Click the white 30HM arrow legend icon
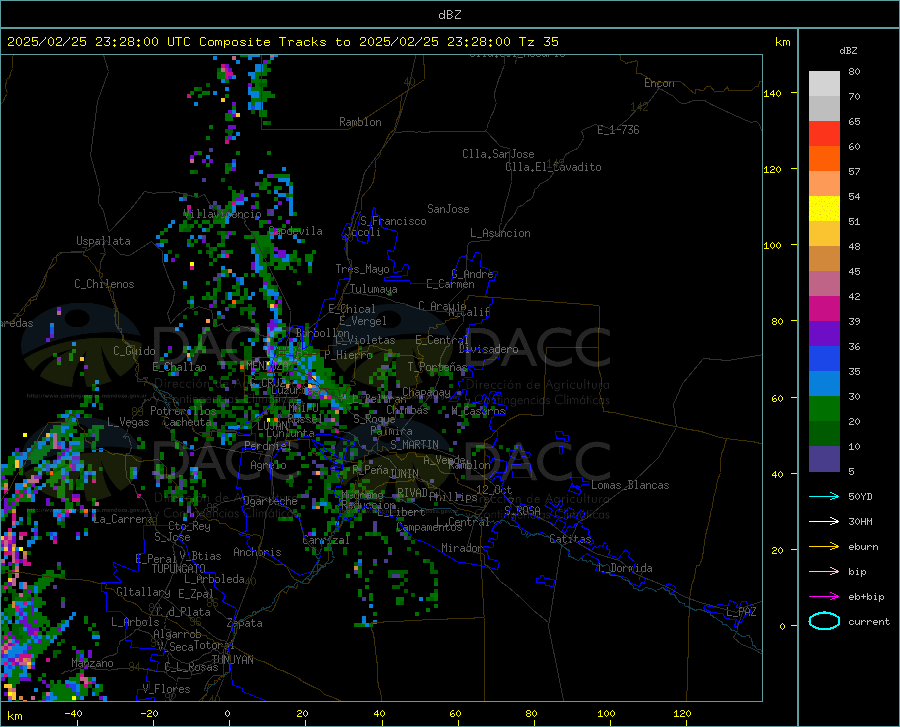900x727 pixels. (824, 522)
